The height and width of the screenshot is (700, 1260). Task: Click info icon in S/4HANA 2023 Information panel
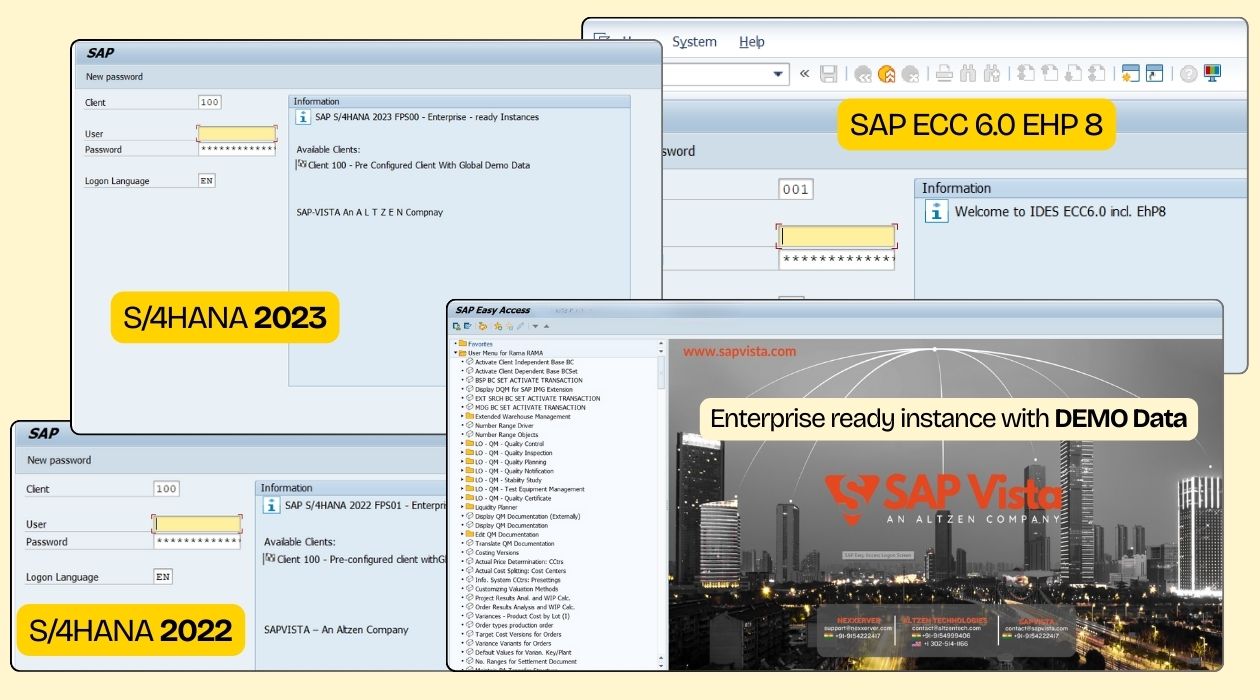[303, 118]
